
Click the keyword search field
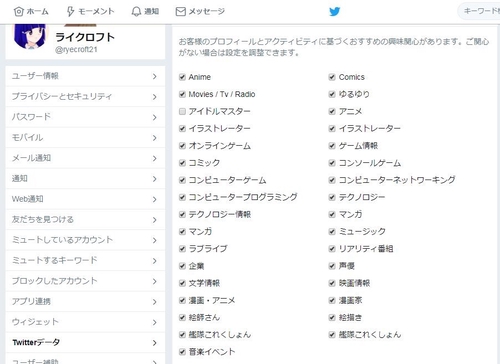479,11
